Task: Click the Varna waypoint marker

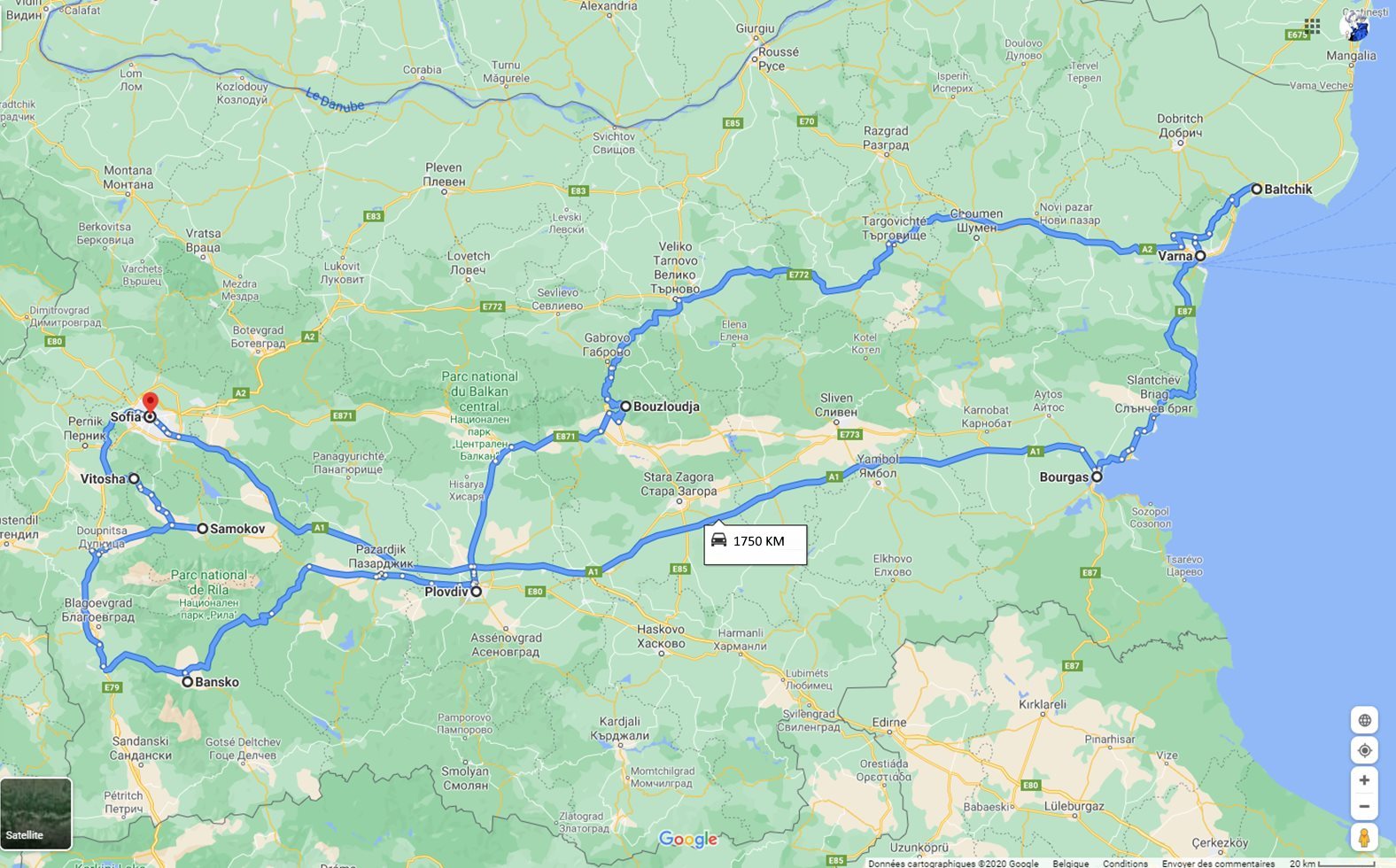Action: [x=1200, y=256]
